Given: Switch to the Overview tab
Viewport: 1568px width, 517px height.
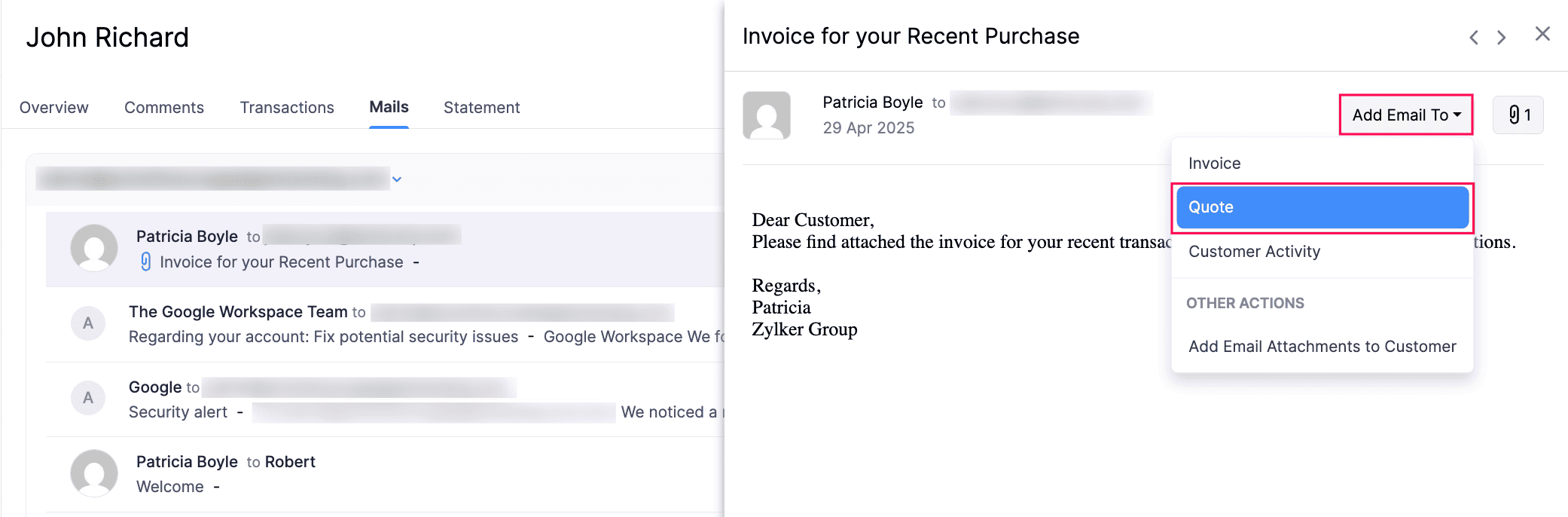Looking at the screenshot, I should pos(53,108).
